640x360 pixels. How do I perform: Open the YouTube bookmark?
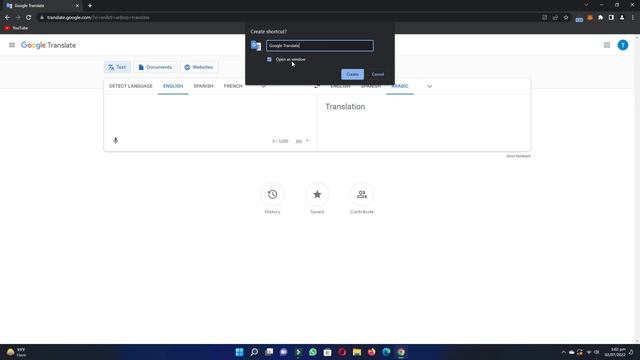coord(16,28)
